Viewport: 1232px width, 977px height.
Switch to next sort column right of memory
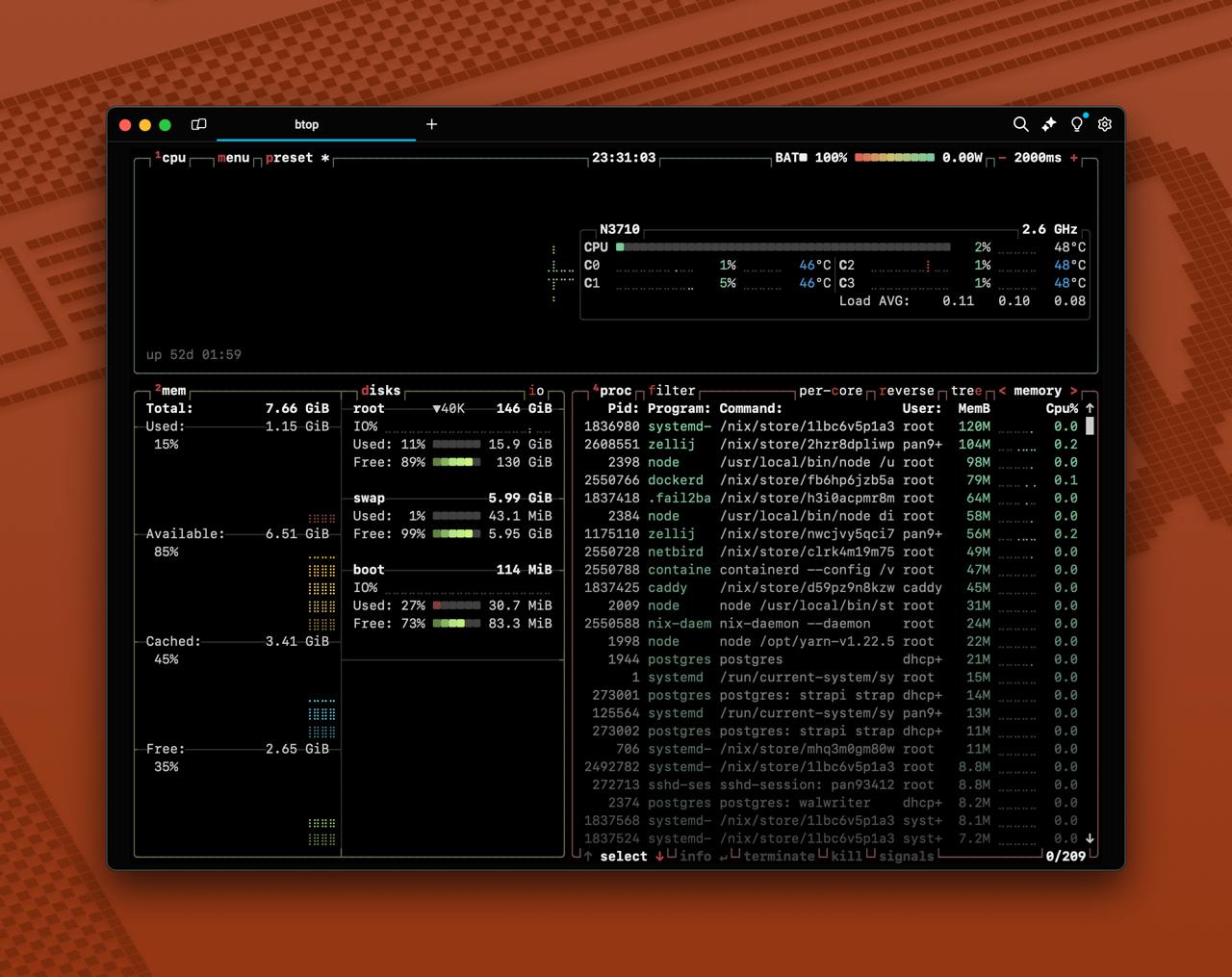(x=1073, y=391)
